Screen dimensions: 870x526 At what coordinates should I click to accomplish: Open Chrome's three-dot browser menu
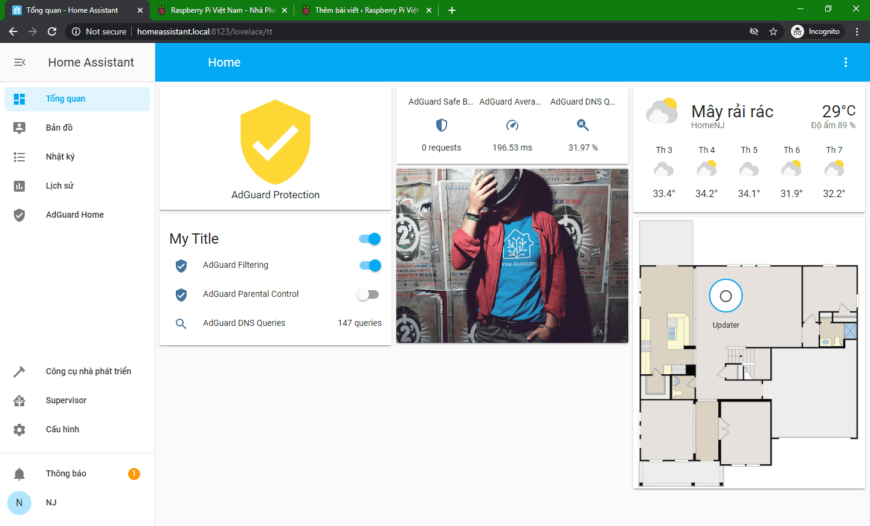(856, 31)
